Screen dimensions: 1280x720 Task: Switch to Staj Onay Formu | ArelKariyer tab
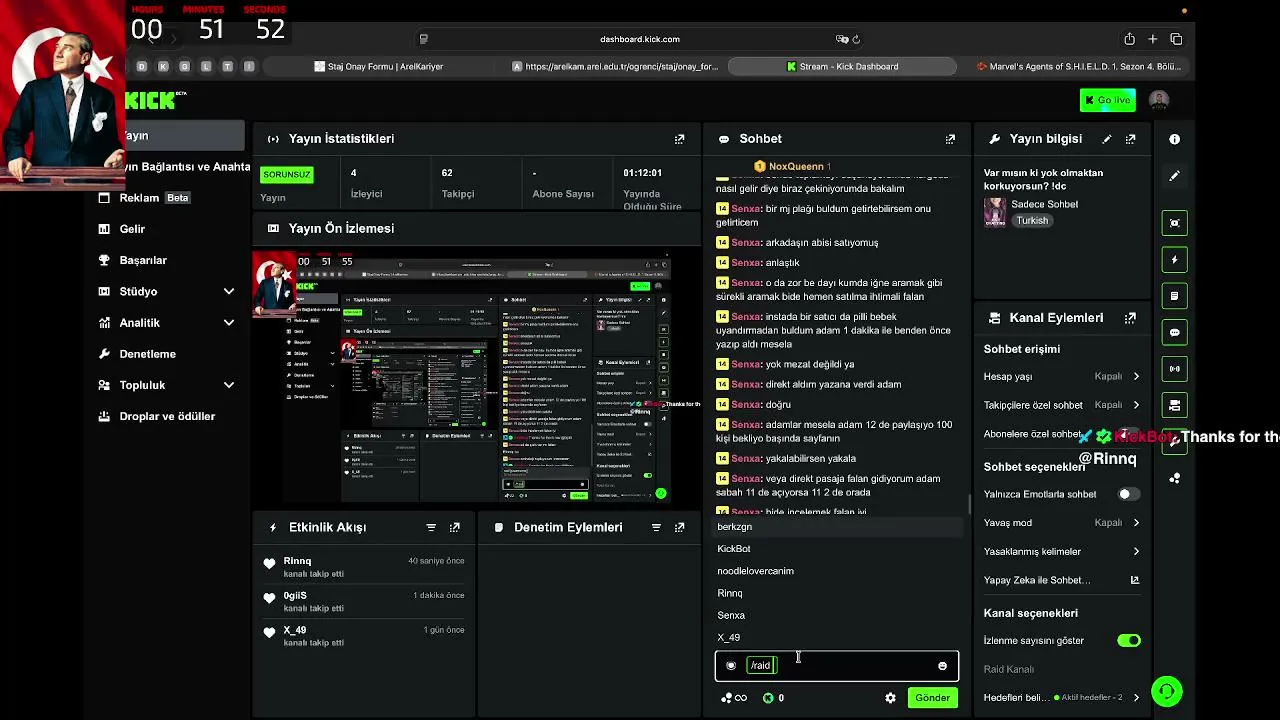pyautogui.click(x=379, y=67)
